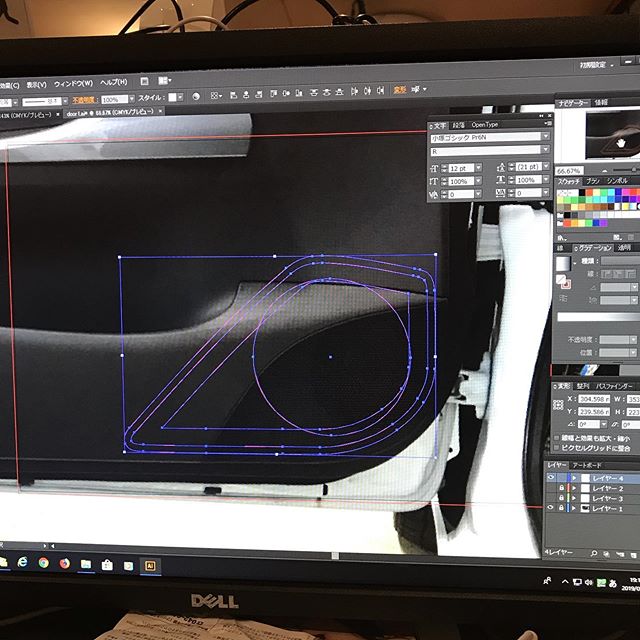Open the スタイル graphic style dropdown
Image resolution: width=640 pixels, height=640 pixels.
pyautogui.click(x=180, y=97)
